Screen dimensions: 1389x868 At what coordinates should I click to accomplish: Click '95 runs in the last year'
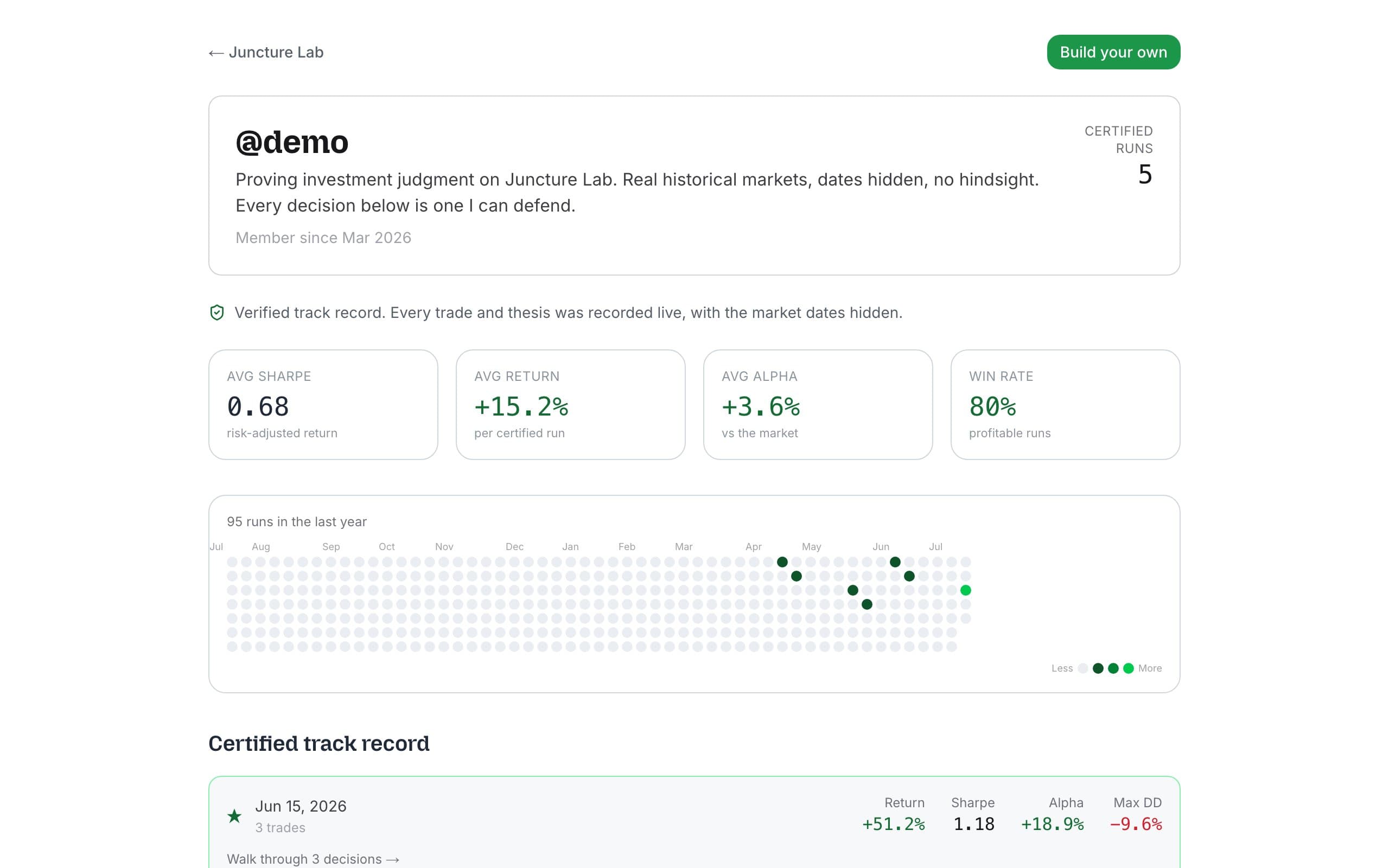(x=297, y=521)
